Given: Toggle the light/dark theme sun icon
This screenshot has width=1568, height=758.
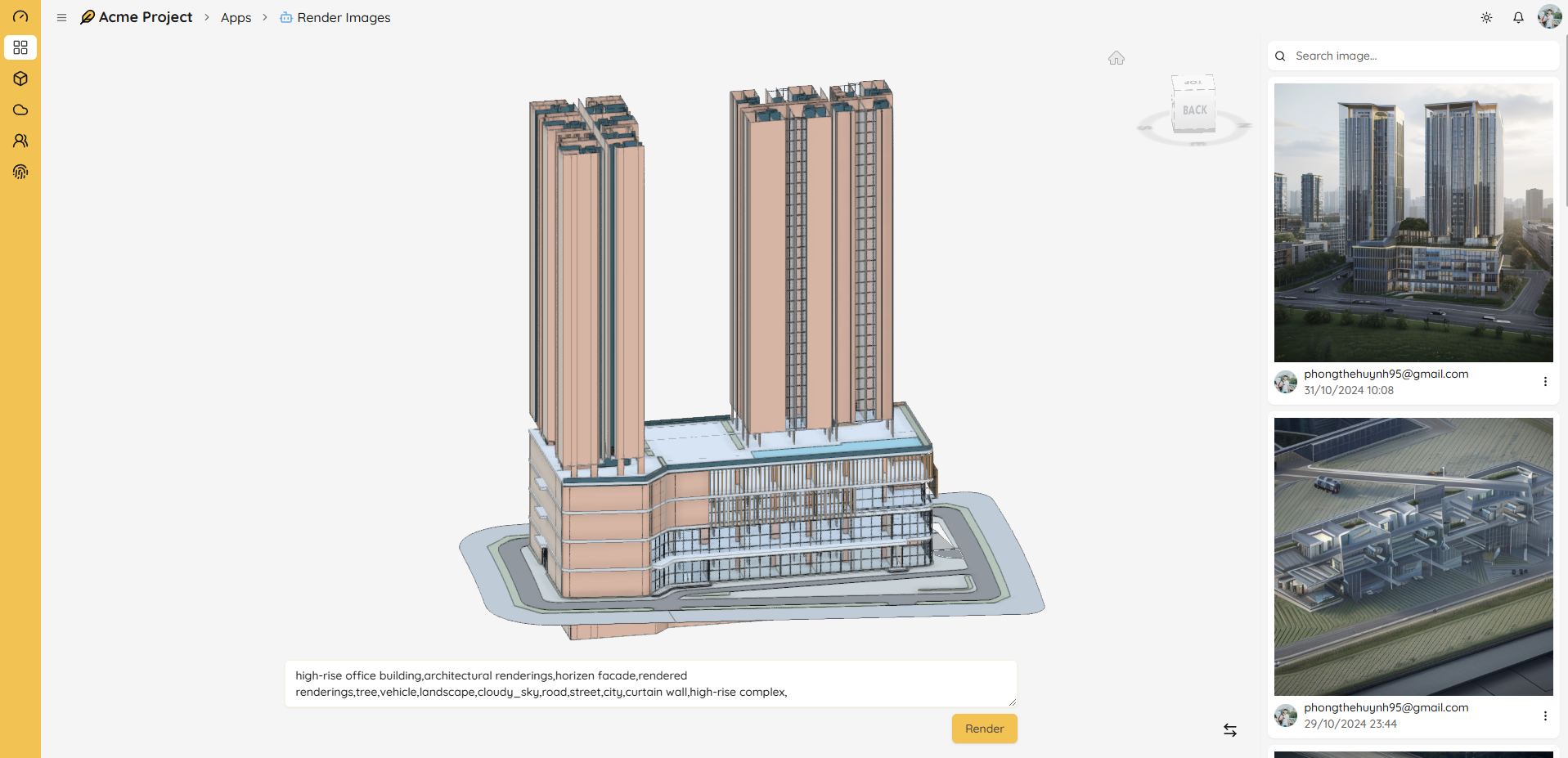Looking at the screenshot, I should click(1486, 17).
